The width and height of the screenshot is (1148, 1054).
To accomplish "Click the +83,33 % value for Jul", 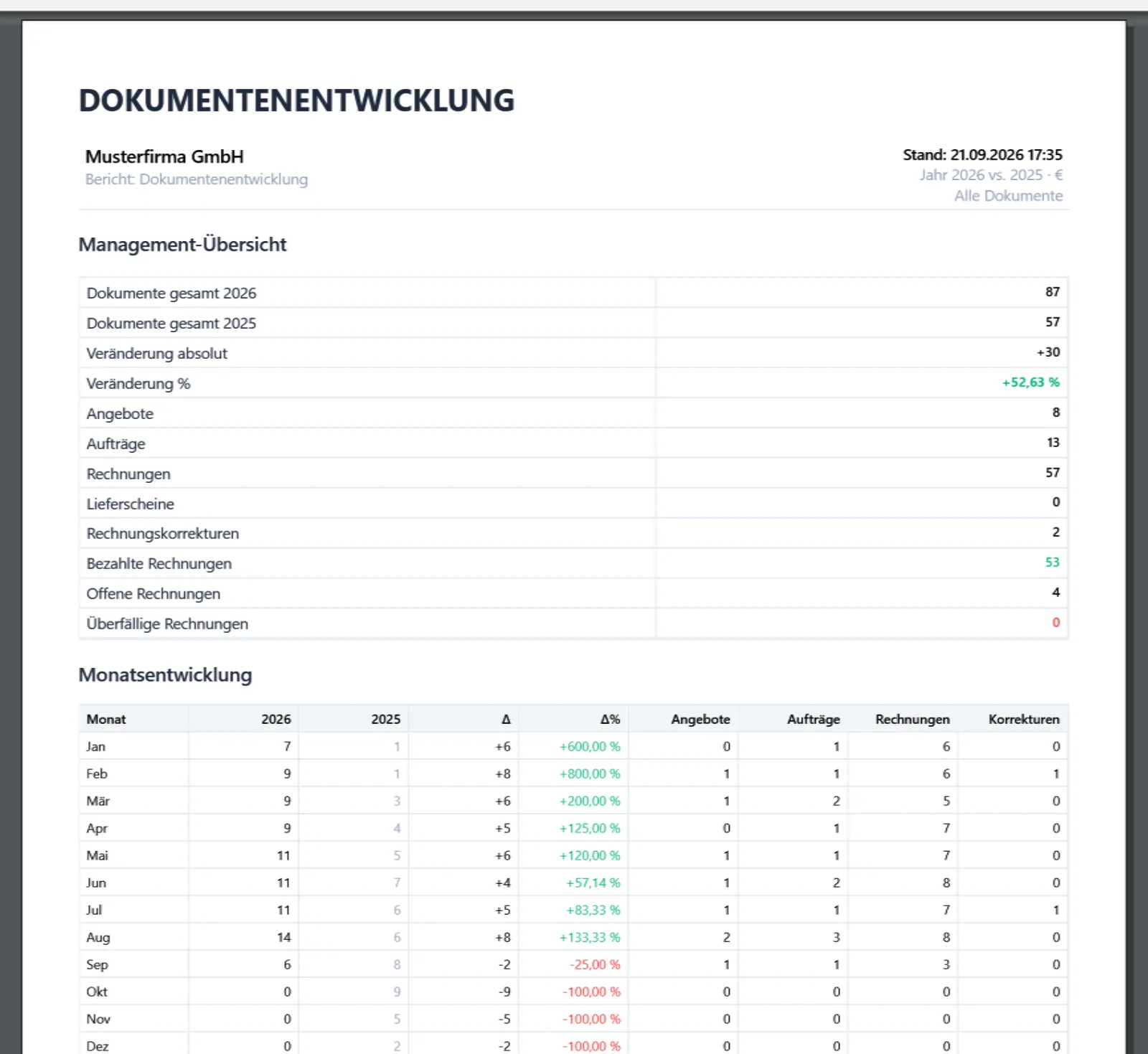I will (593, 910).
